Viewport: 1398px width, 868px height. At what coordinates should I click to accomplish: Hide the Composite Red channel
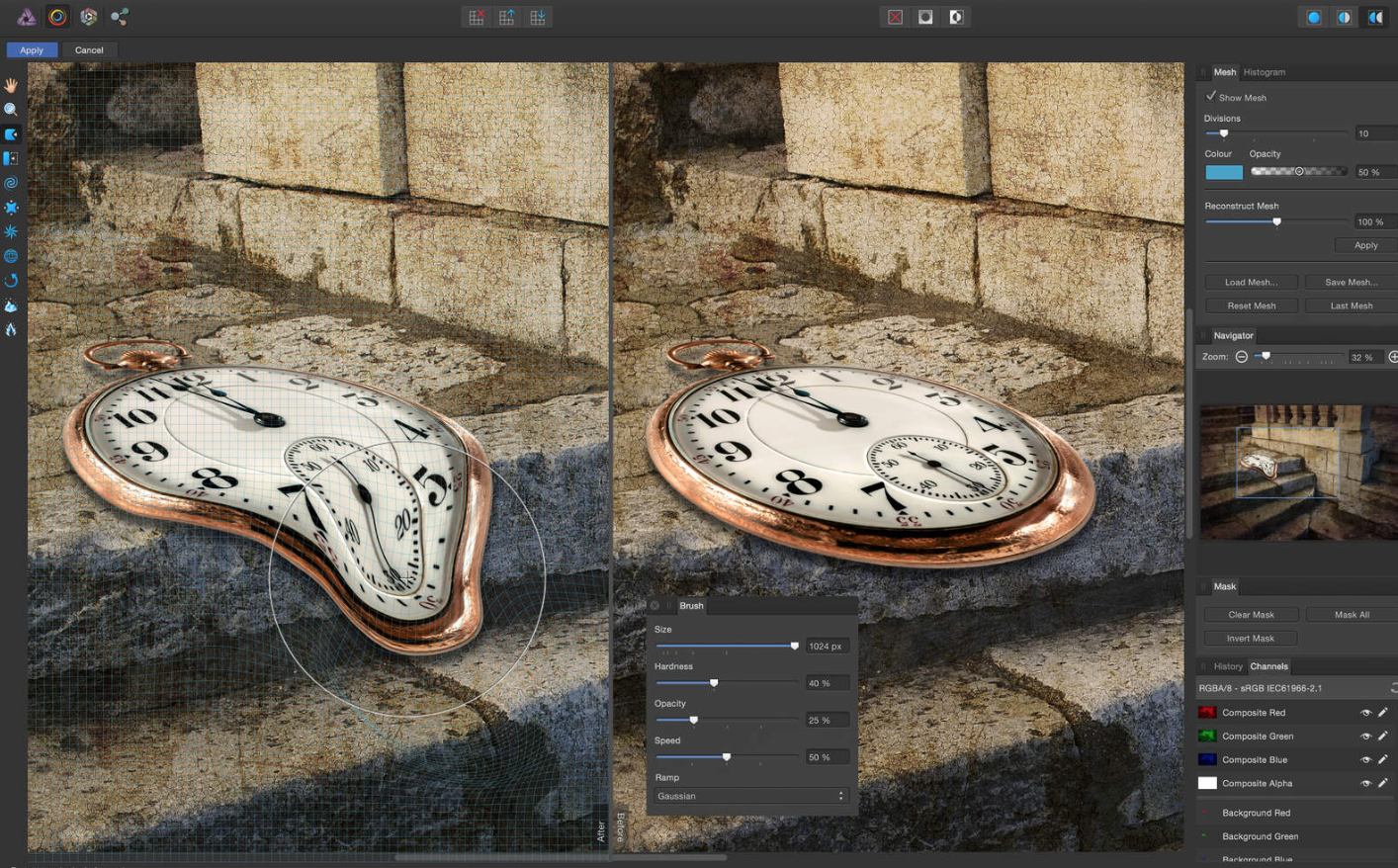pos(1365,712)
